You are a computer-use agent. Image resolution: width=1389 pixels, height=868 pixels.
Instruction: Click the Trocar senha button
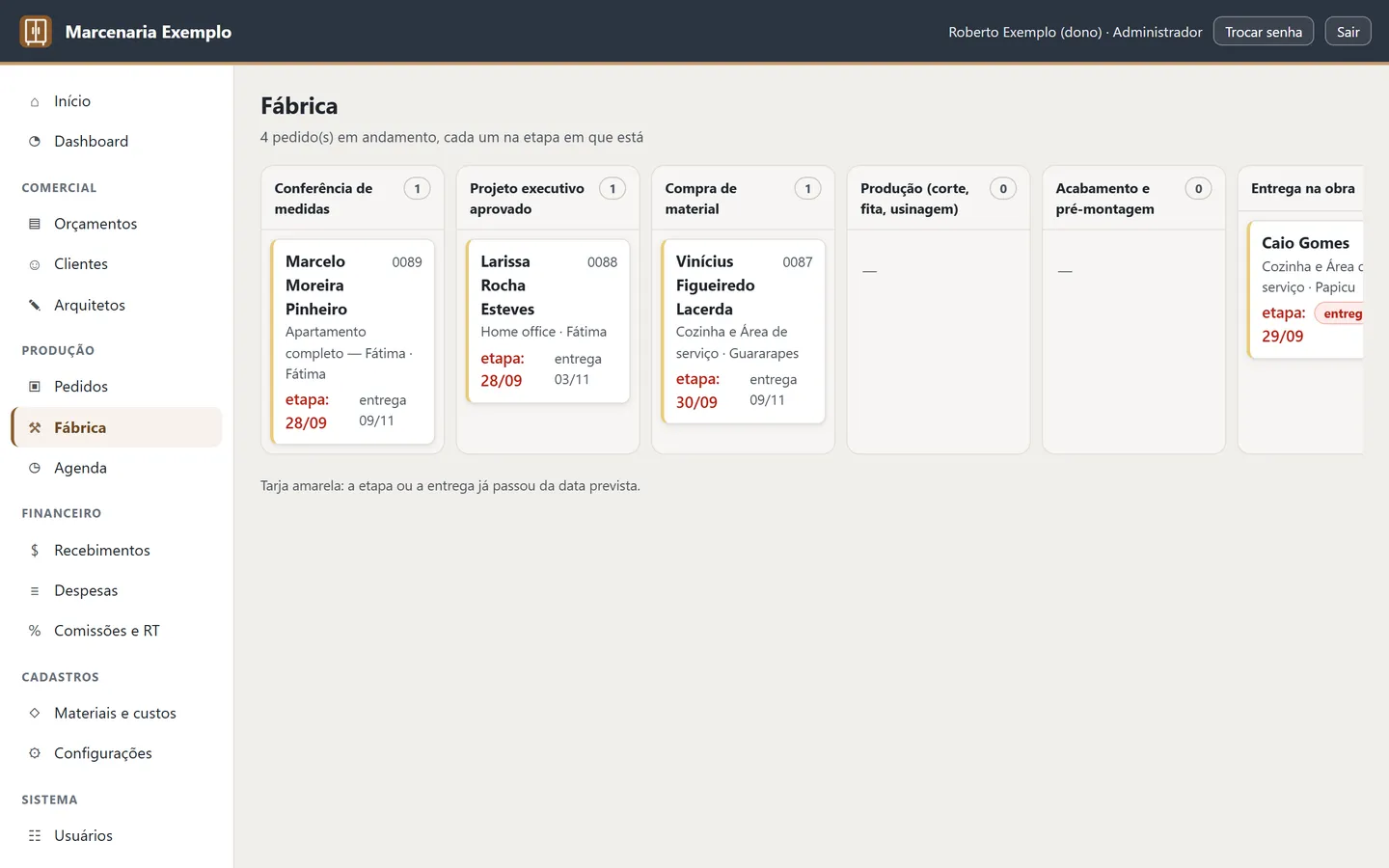[x=1263, y=32]
